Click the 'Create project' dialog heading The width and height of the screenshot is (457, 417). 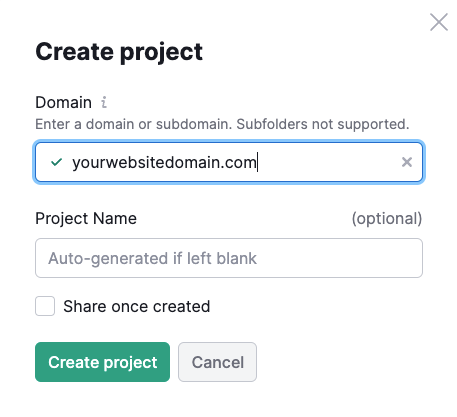pos(119,52)
